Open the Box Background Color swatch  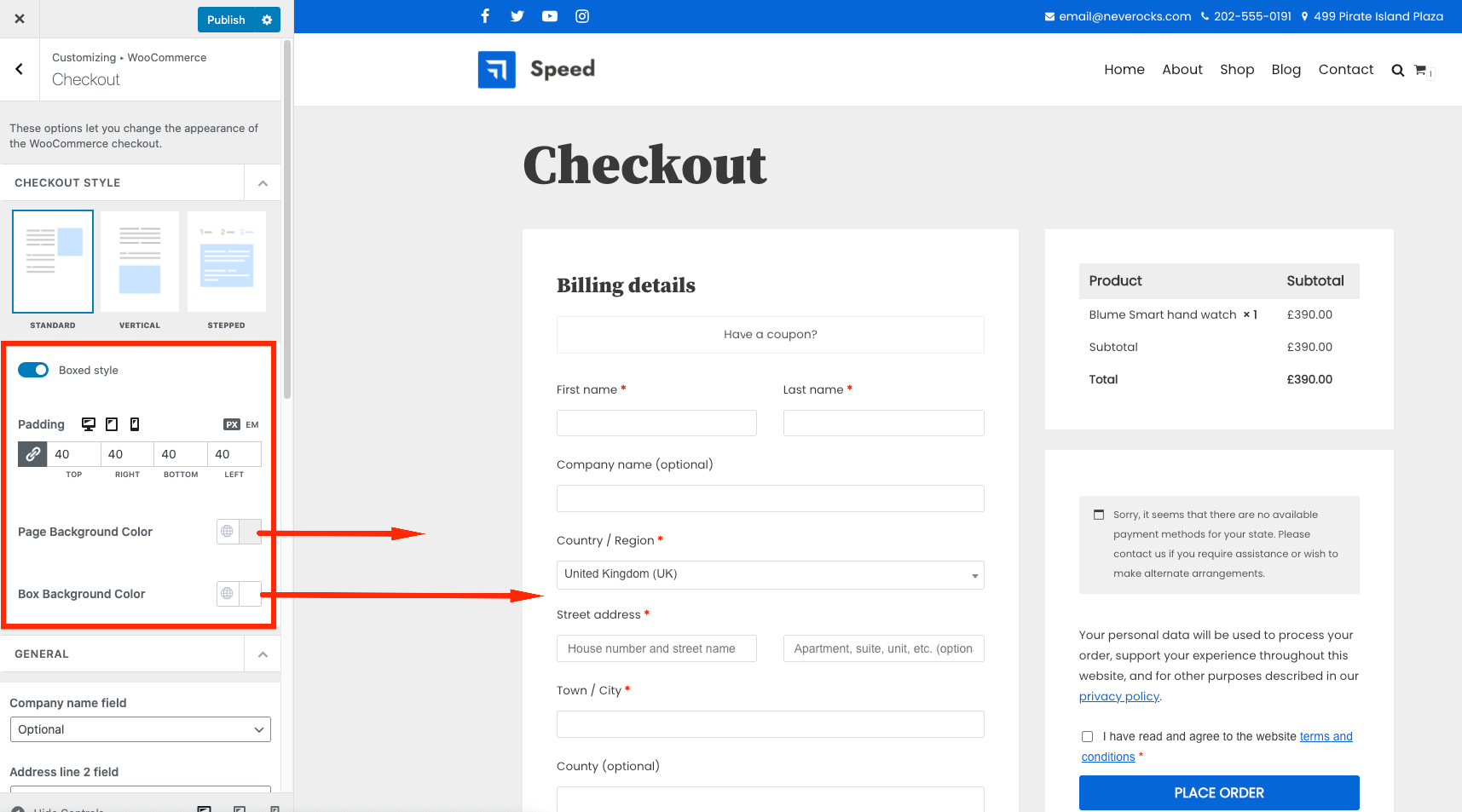[x=250, y=594]
